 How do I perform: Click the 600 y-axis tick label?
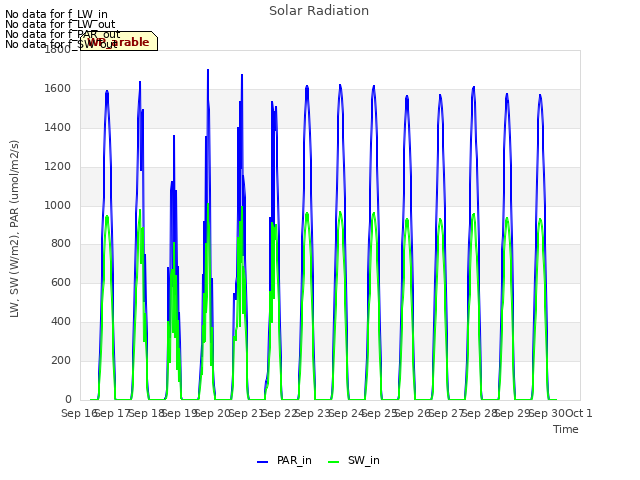(61, 282)
